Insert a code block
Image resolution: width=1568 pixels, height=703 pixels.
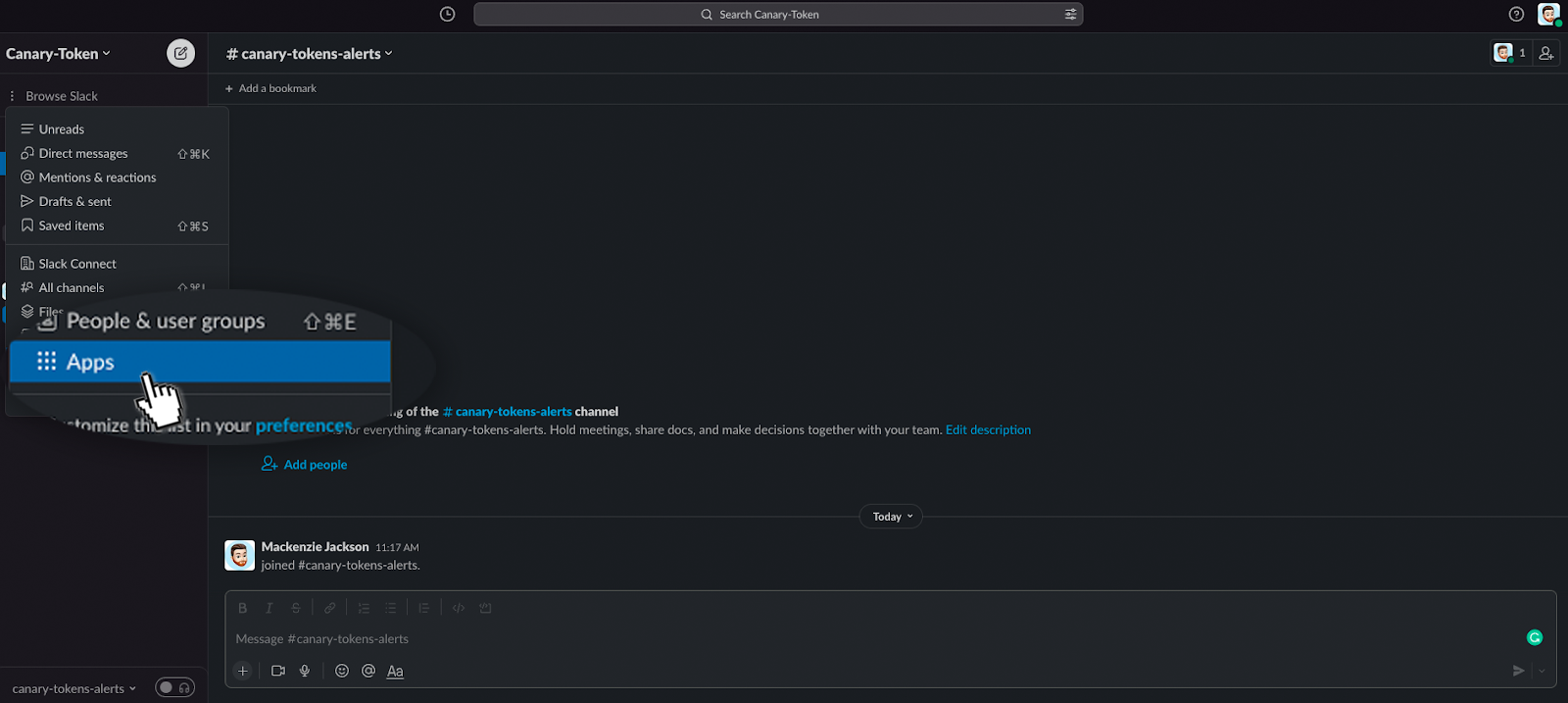pos(485,608)
